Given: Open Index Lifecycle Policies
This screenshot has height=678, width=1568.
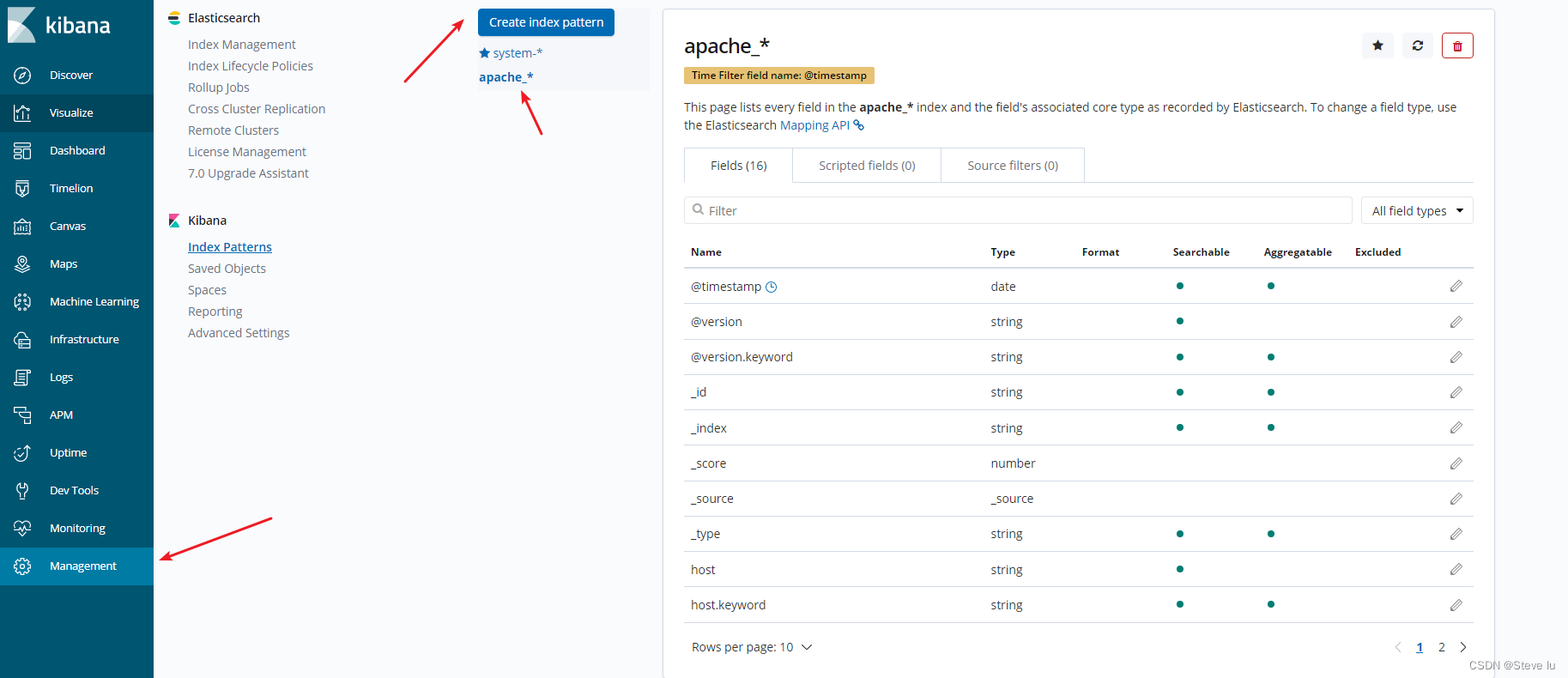Looking at the screenshot, I should pyautogui.click(x=251, y=66).
